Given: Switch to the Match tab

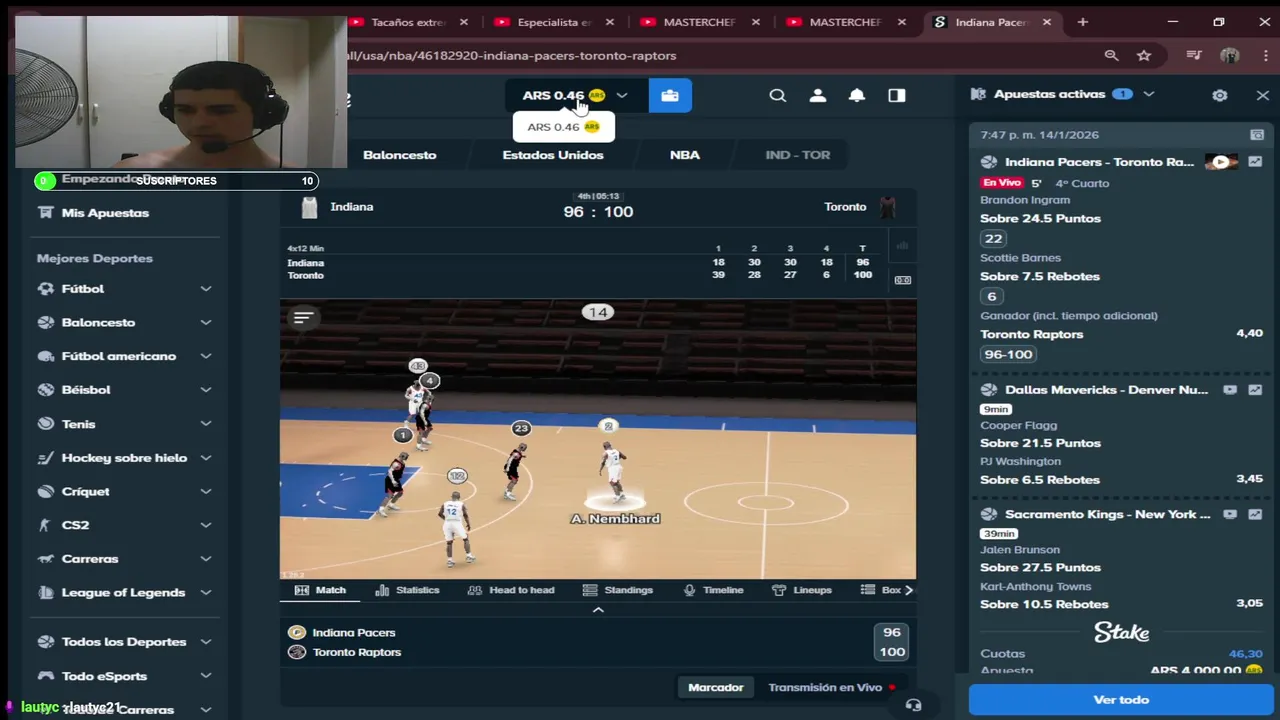Looking at the screenshot, I should [x=320, y=590].
